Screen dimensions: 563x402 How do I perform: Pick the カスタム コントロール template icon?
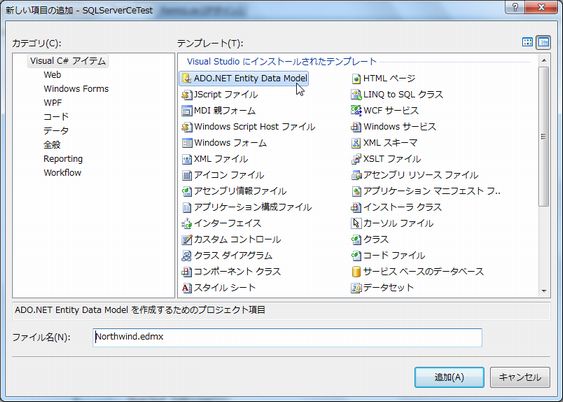pyautogui.click(x=186, y=239)
